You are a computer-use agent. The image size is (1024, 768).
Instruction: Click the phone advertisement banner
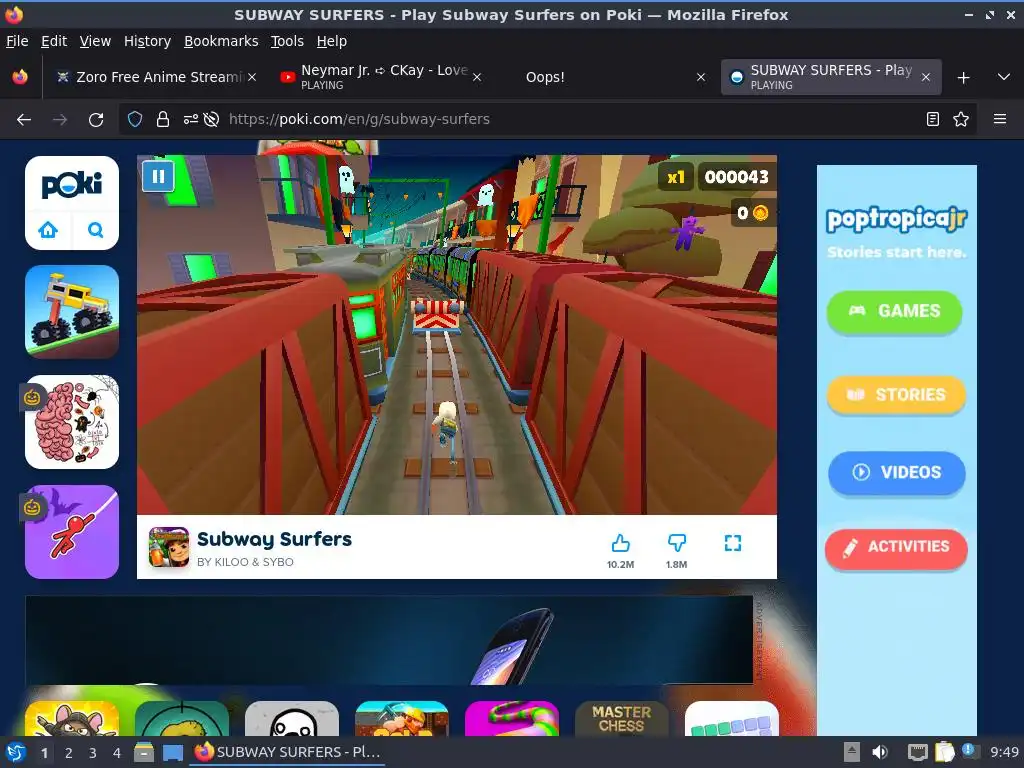(389, 640)
